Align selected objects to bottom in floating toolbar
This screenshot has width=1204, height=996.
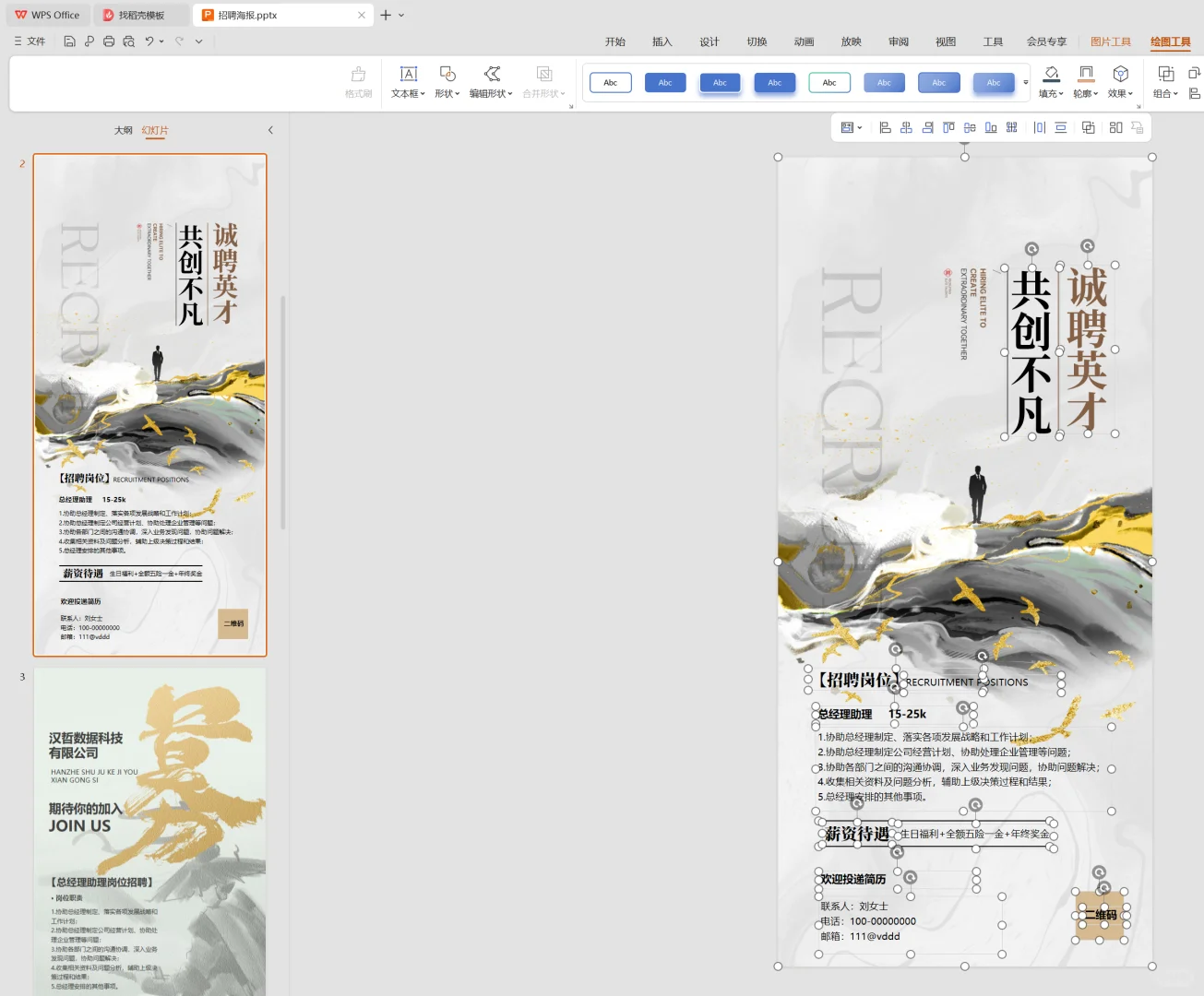point(991,128)
